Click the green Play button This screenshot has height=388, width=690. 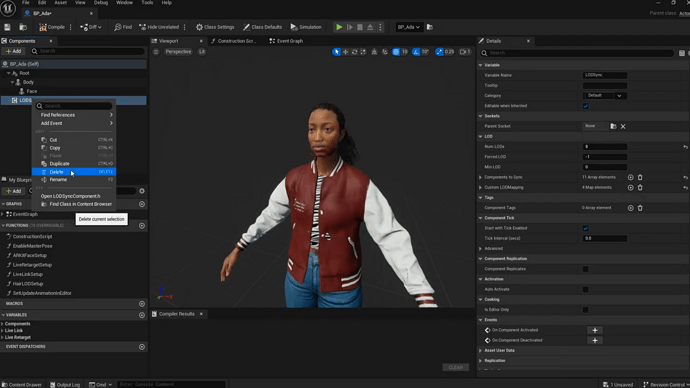339,27
